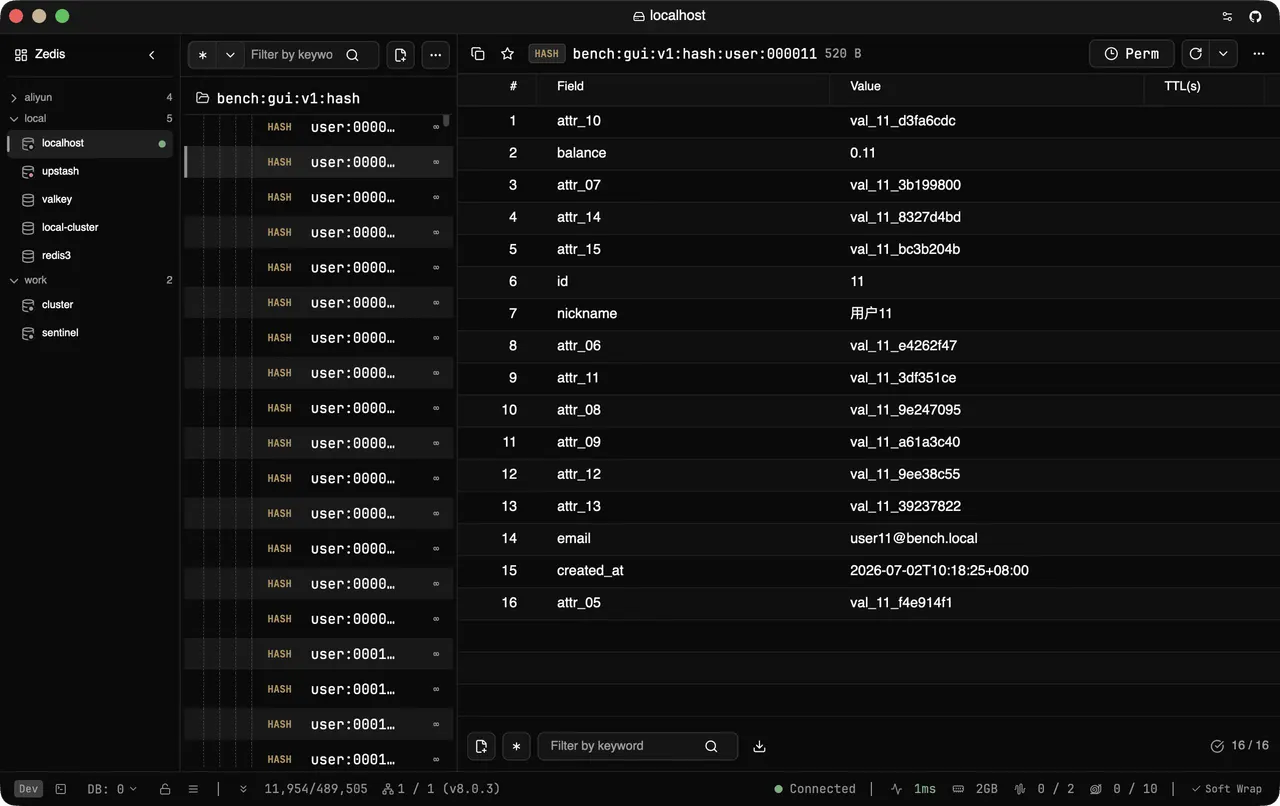Open the list menu icon in the status bar
The height and width of the screenshot is (806, 1280).
pyautogui.click(x=193, y=789)
